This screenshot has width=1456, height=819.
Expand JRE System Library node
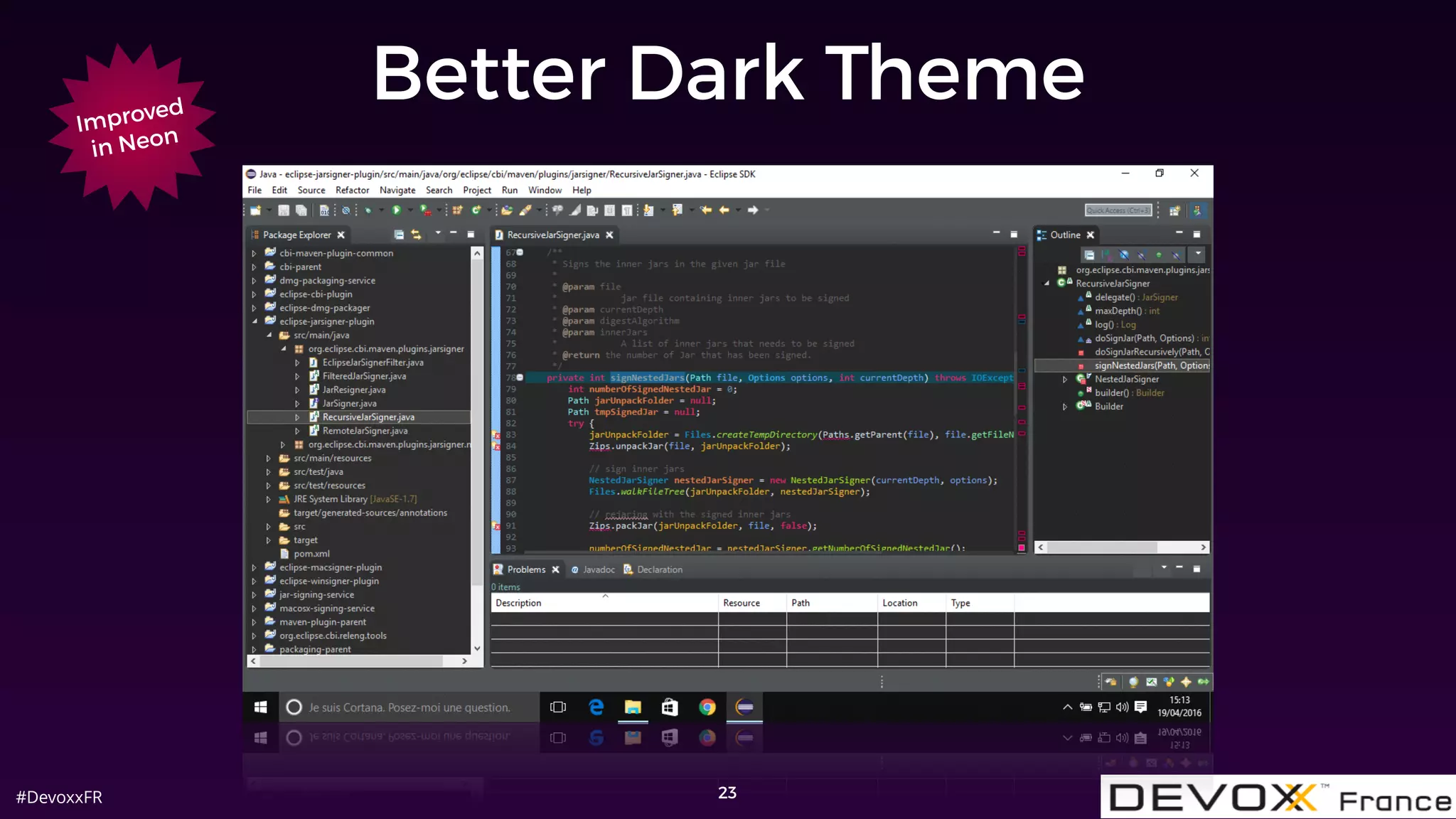[268, 499]
